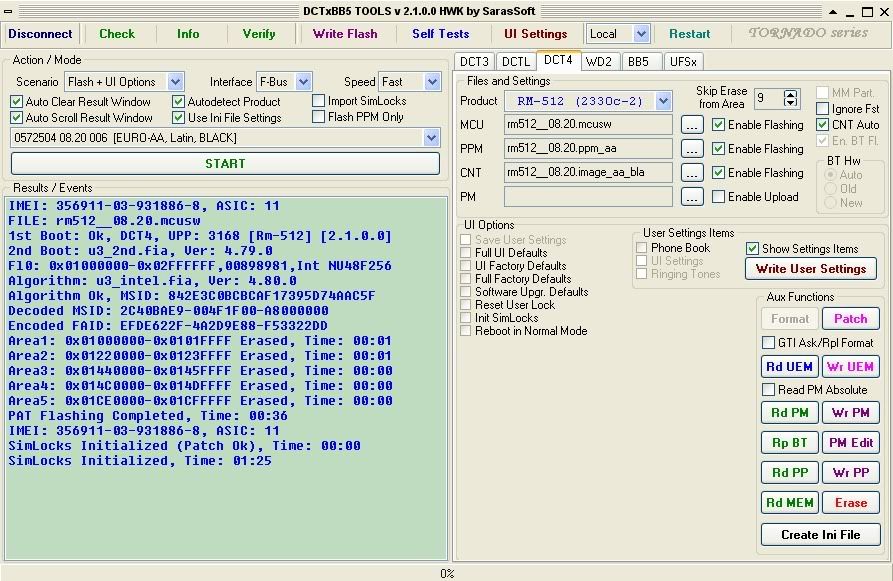
Task: Open the Local dropdown
Action: [x=641, y=34]
